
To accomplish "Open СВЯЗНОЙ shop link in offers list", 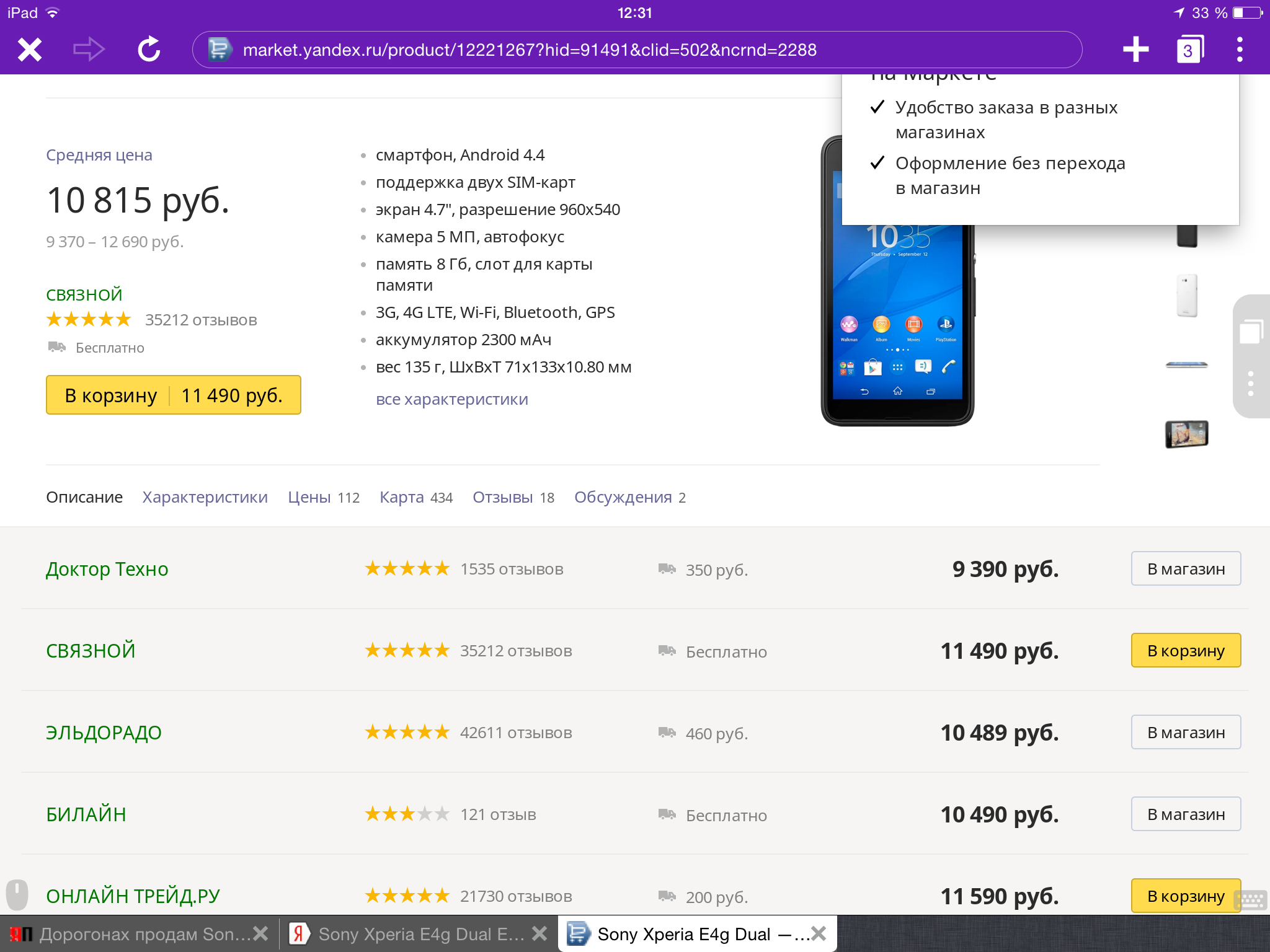I will 91,651.
